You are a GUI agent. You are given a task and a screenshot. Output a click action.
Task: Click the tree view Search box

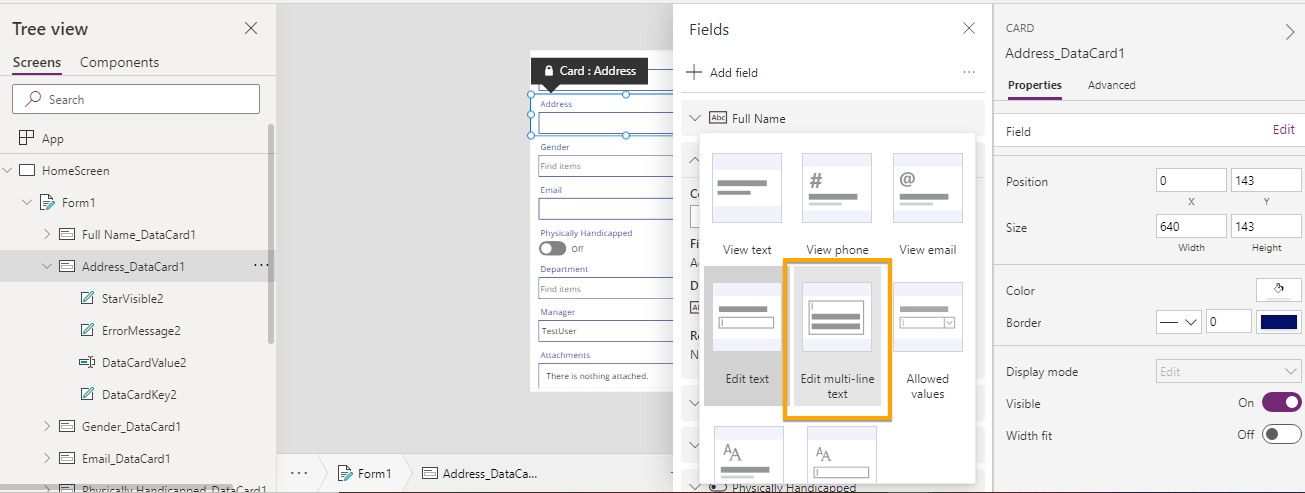point(136,99)
